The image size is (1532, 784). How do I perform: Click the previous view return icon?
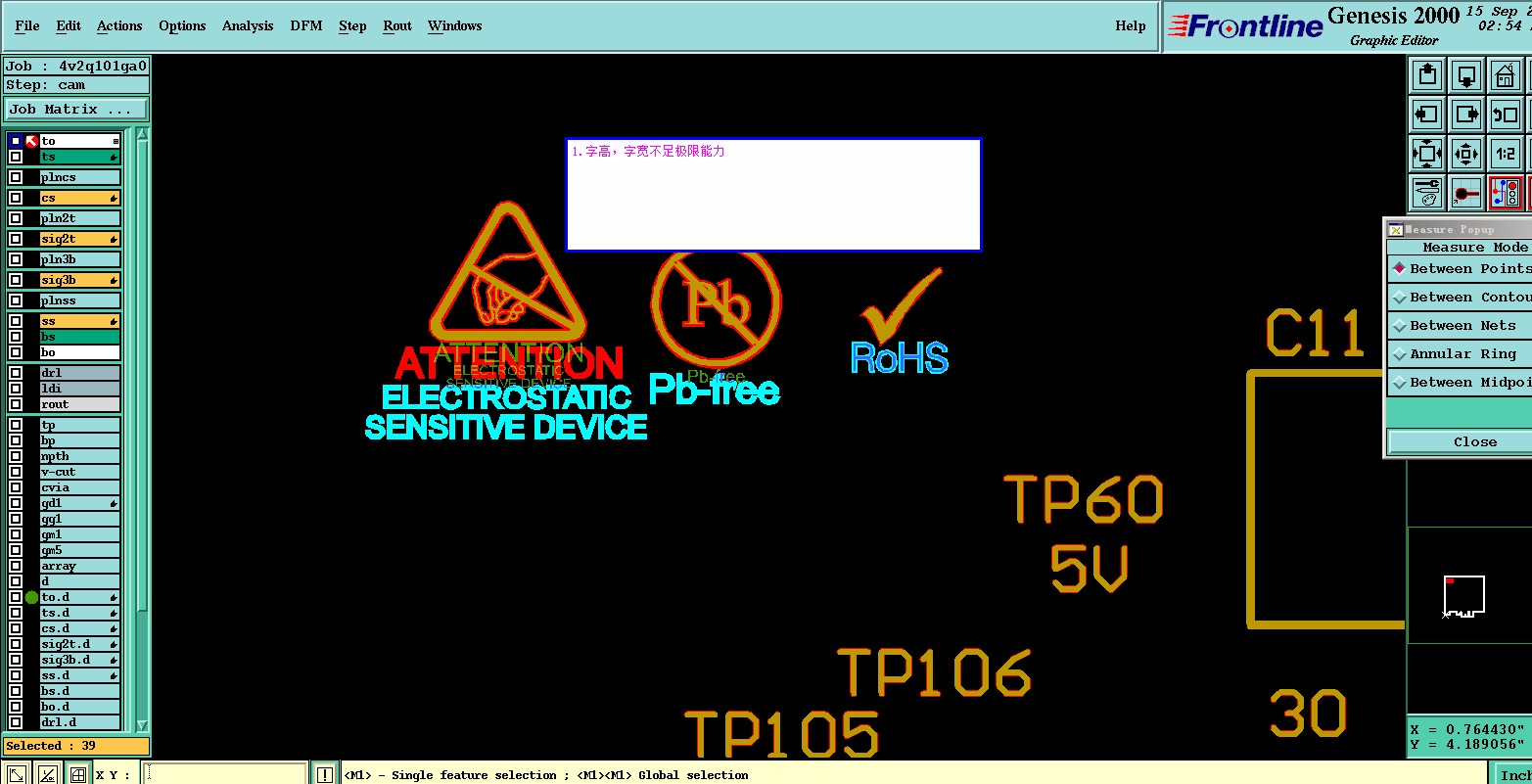click(x=1506, y=115)
